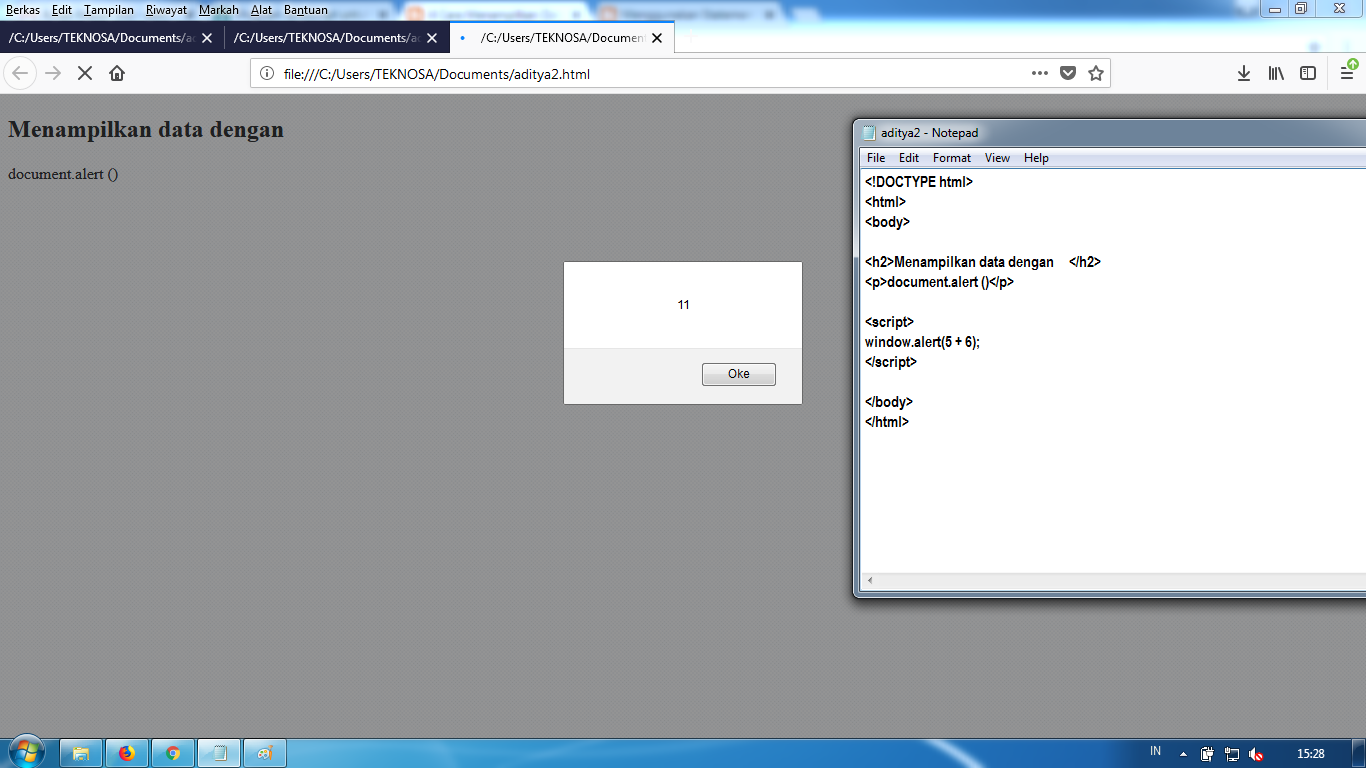1366x768 pixels.
Task: Close the first aditya tab
Action: tap(207, 38)
